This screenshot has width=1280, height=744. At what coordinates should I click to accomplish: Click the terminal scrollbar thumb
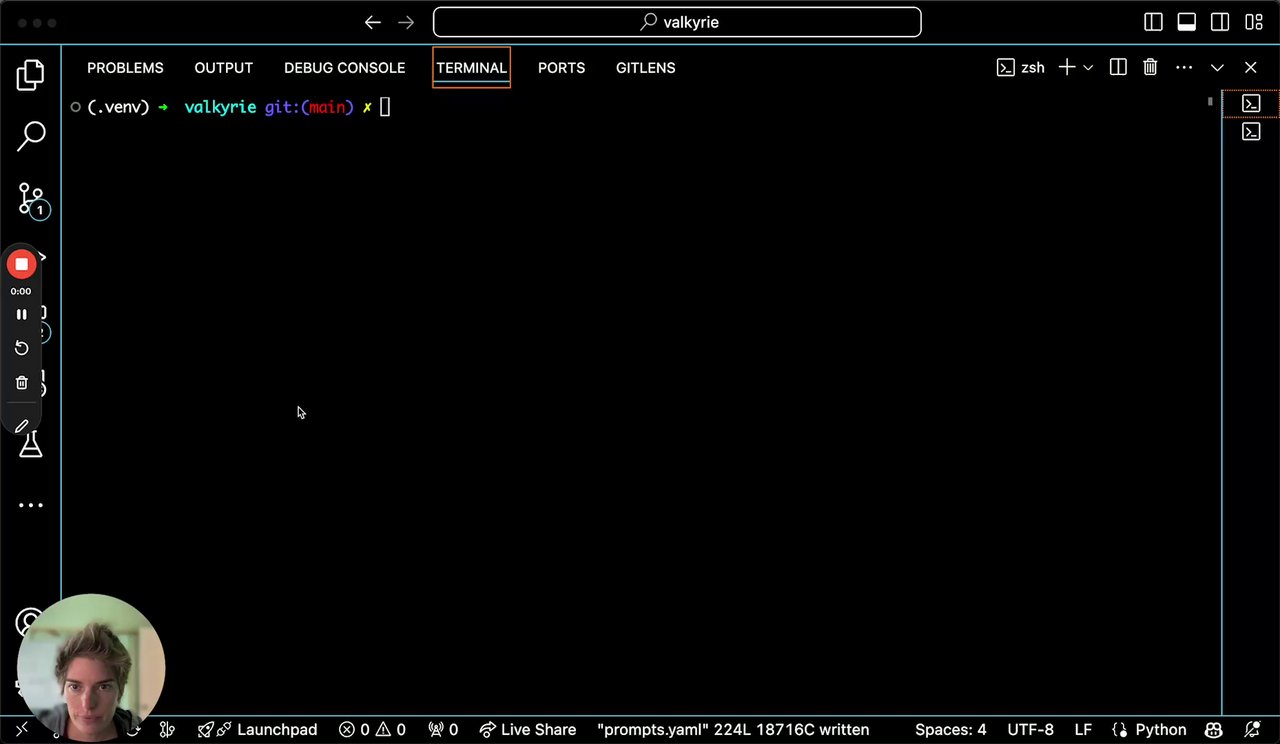[1210, 101]
